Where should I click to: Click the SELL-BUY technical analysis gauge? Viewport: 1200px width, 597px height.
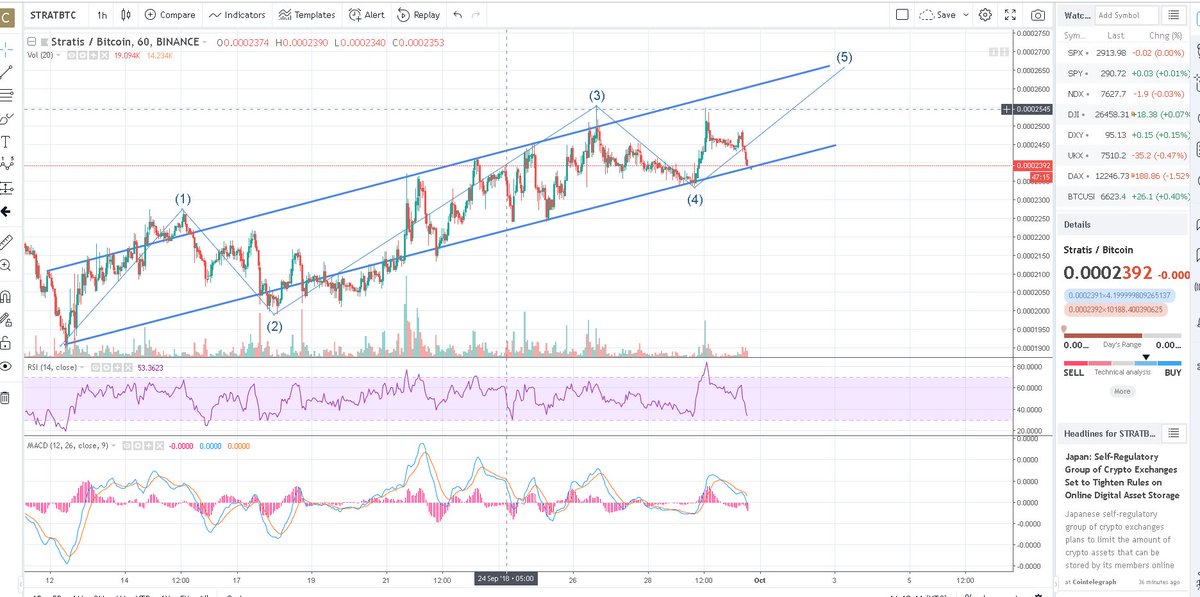coord(1122,363)
